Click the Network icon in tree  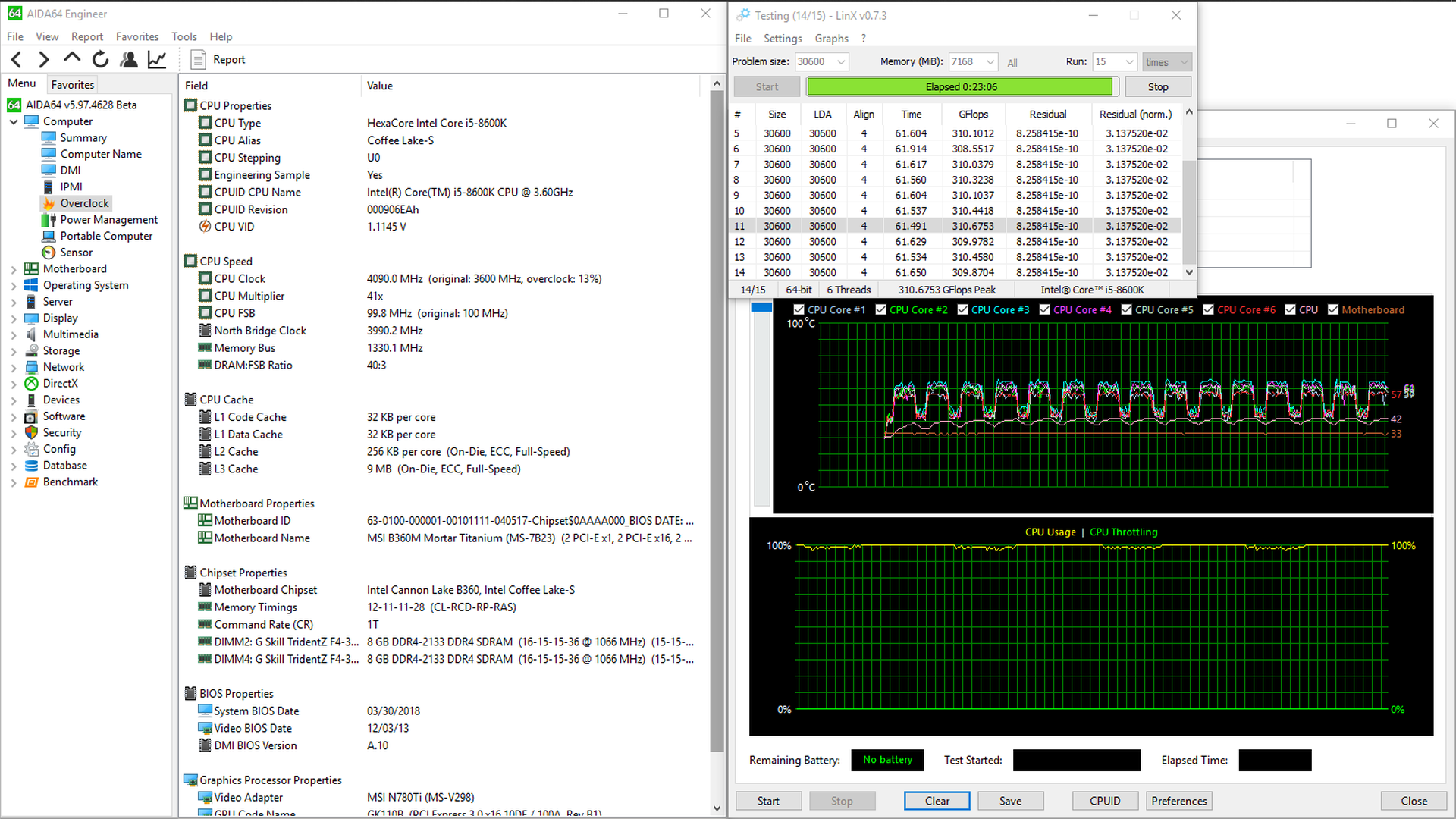click(31, 367)
